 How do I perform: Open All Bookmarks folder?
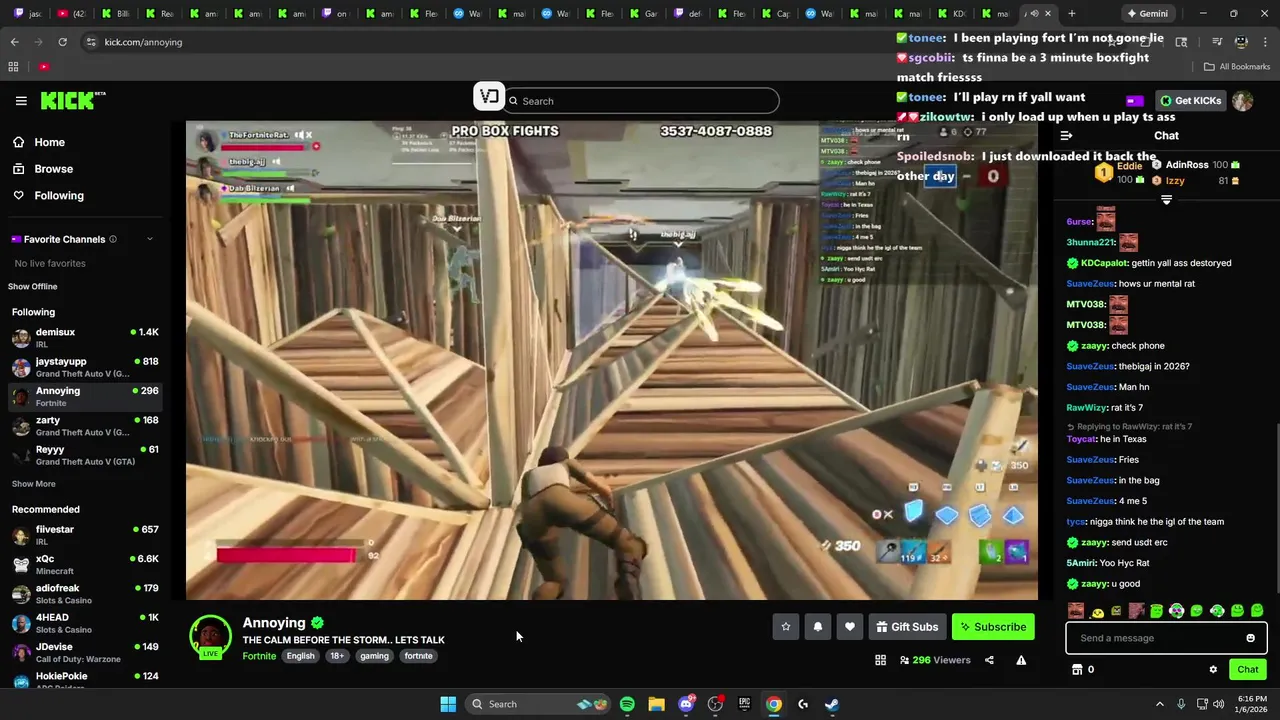1237,67
